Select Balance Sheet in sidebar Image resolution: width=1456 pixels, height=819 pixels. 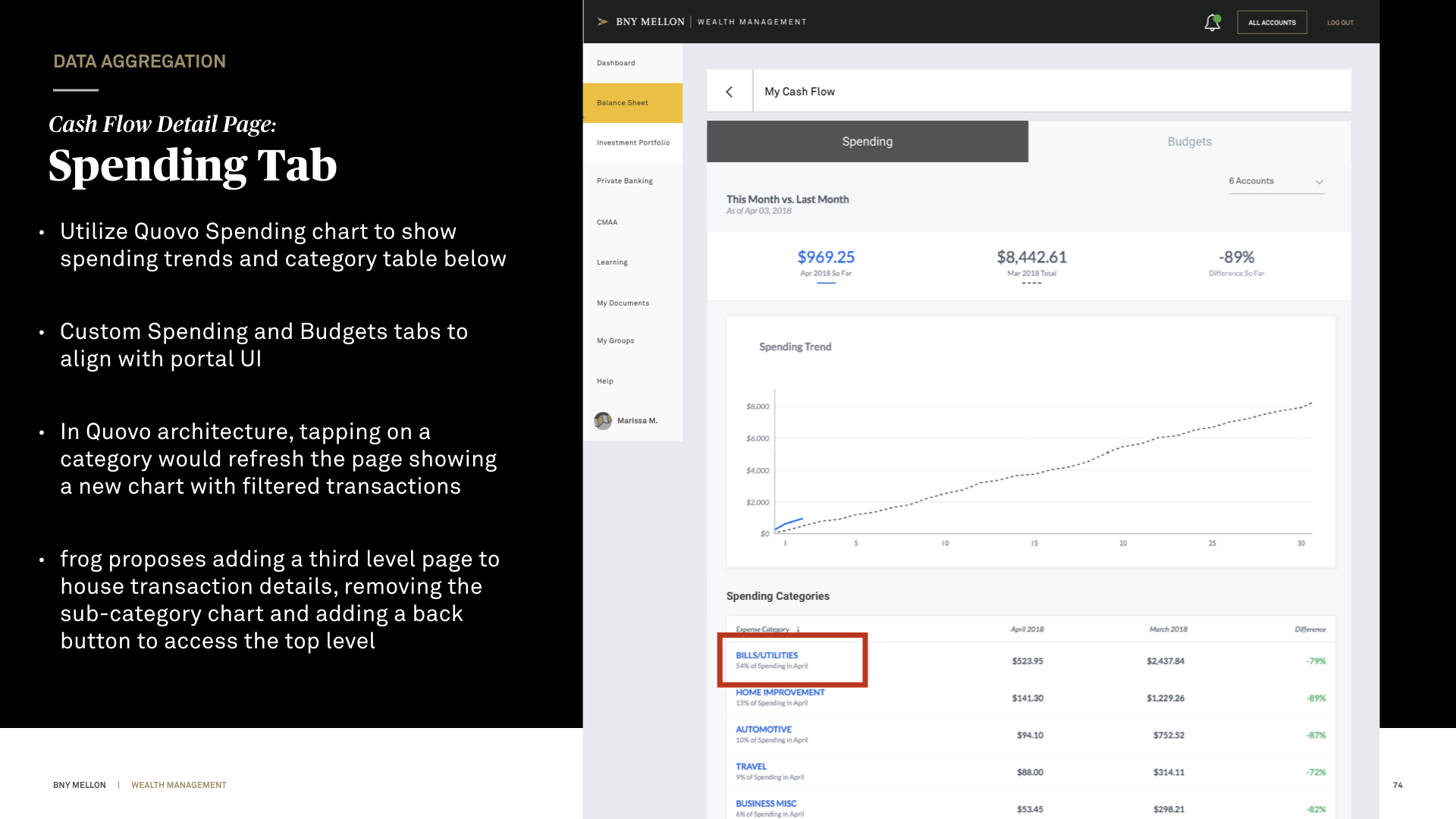tap(632, 102)
